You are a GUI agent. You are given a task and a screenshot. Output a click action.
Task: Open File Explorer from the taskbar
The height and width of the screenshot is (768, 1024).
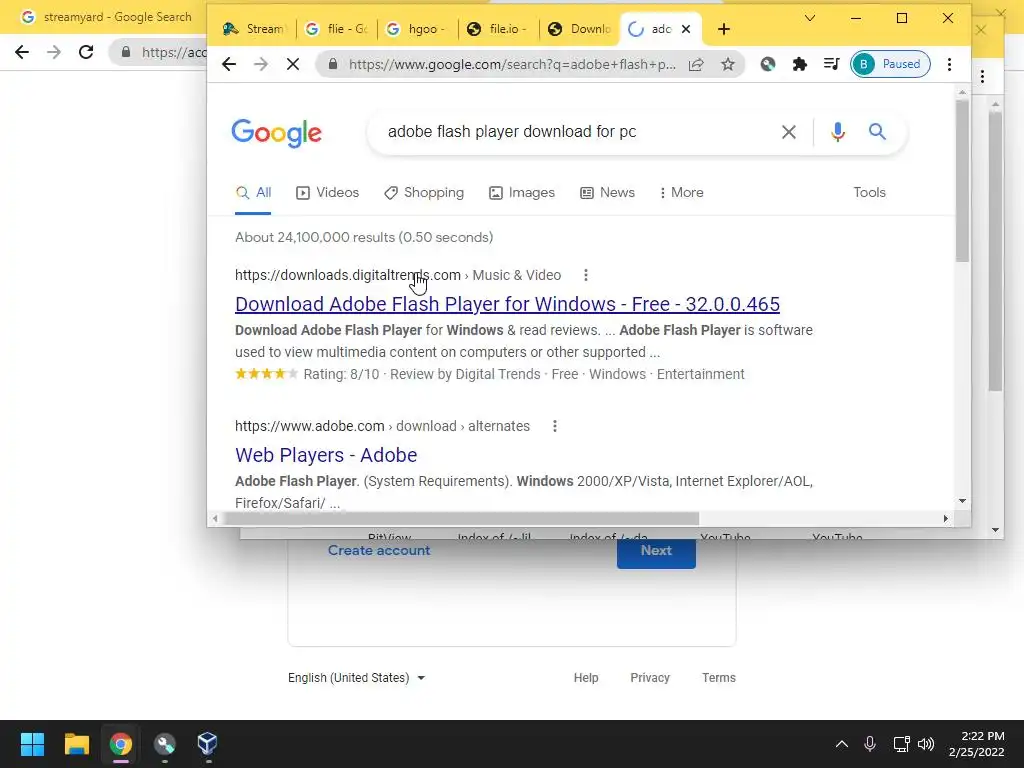point(76,744)
